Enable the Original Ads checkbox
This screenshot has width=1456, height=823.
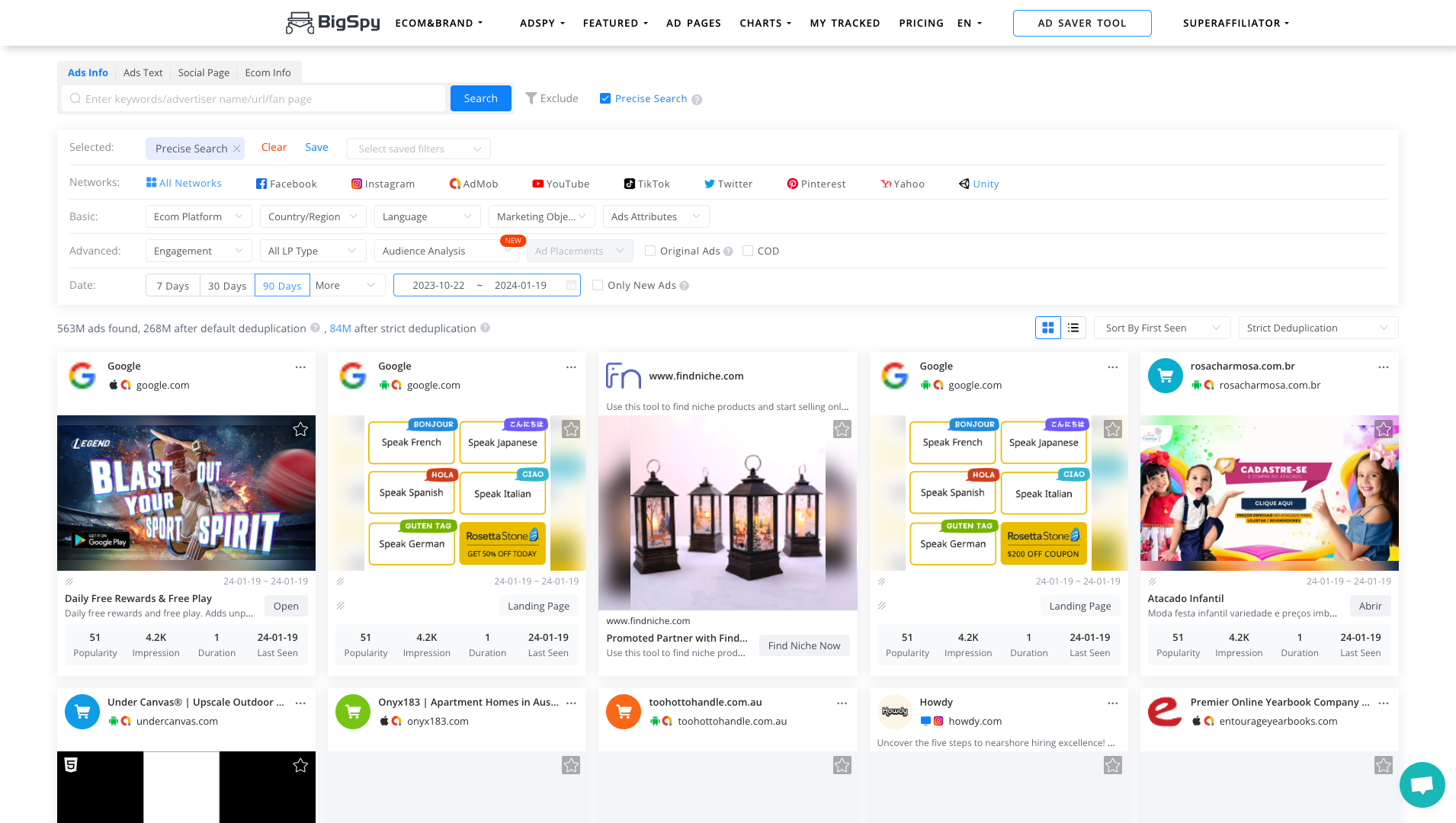650,251
